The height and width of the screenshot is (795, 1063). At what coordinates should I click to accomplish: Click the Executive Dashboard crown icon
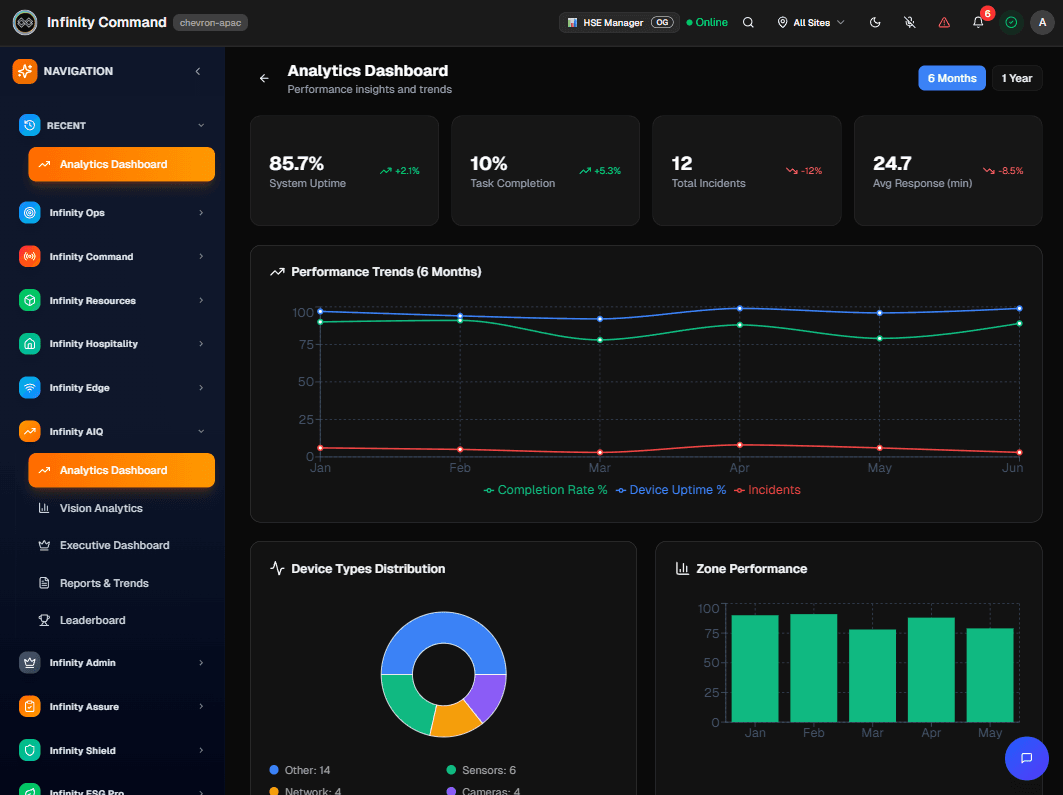[44, 546]
